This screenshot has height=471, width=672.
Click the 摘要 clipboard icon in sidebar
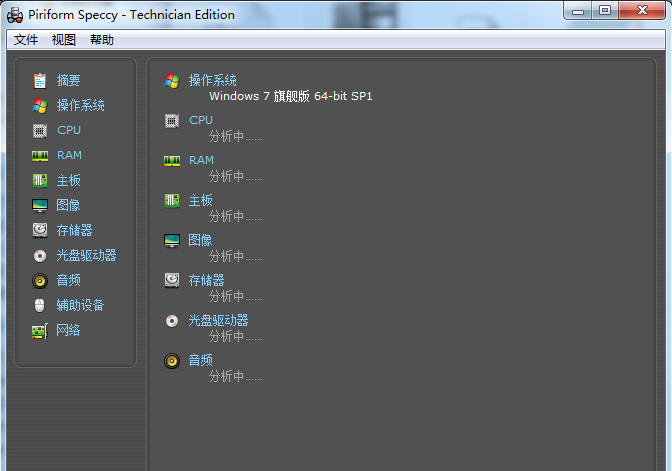point(40,81)
